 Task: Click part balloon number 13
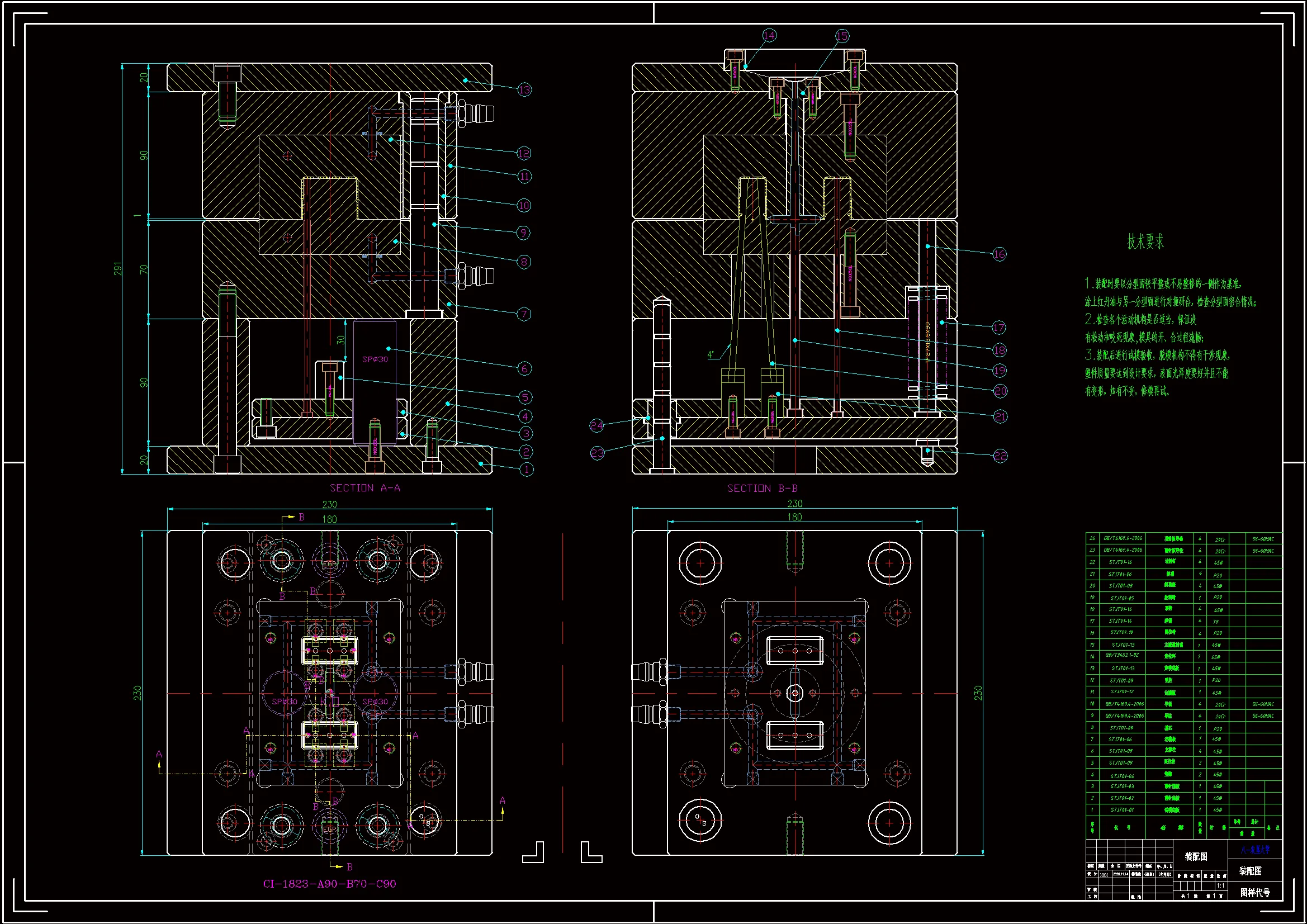pyautogui.click(x=524, y=89)
